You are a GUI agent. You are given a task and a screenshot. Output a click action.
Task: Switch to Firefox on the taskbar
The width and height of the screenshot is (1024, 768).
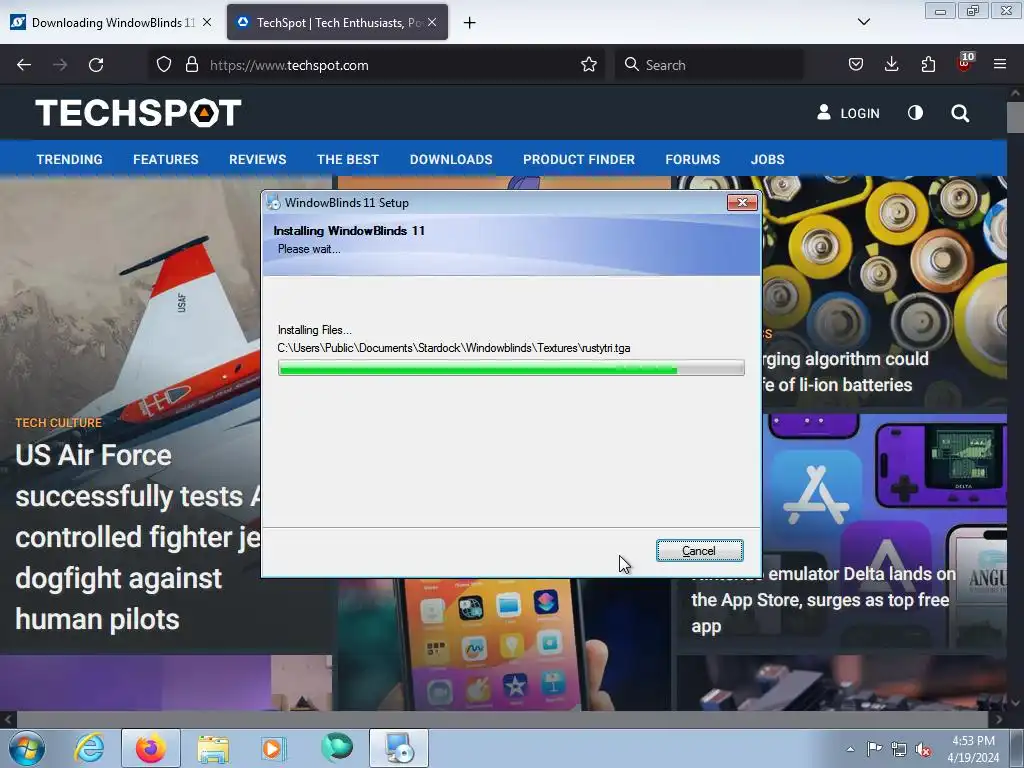point(151,748)
